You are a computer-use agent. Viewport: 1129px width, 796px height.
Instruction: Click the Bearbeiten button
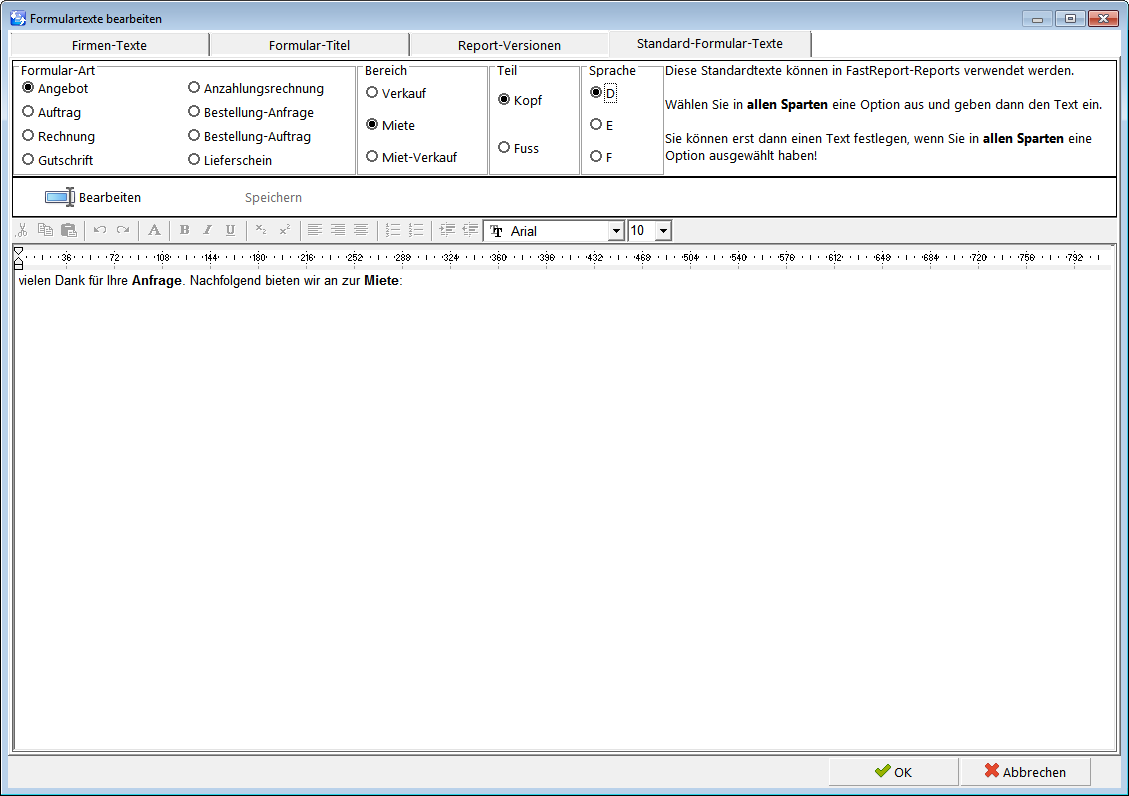[x=93, y=197]
